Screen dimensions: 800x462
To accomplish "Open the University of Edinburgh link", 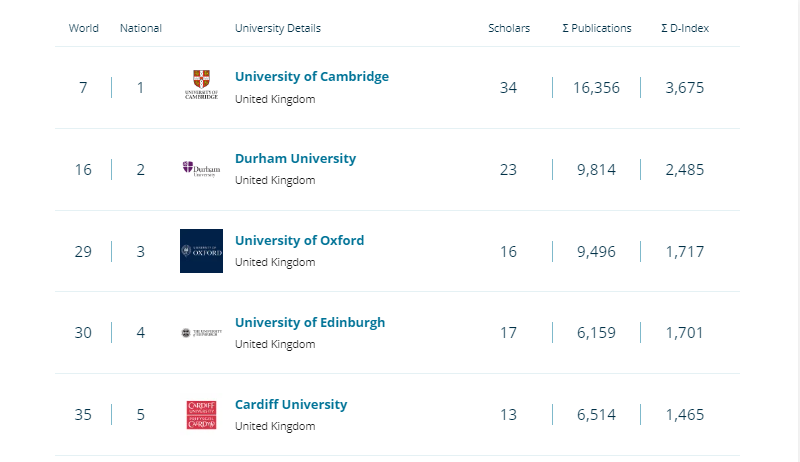I will tap(309, 322).
